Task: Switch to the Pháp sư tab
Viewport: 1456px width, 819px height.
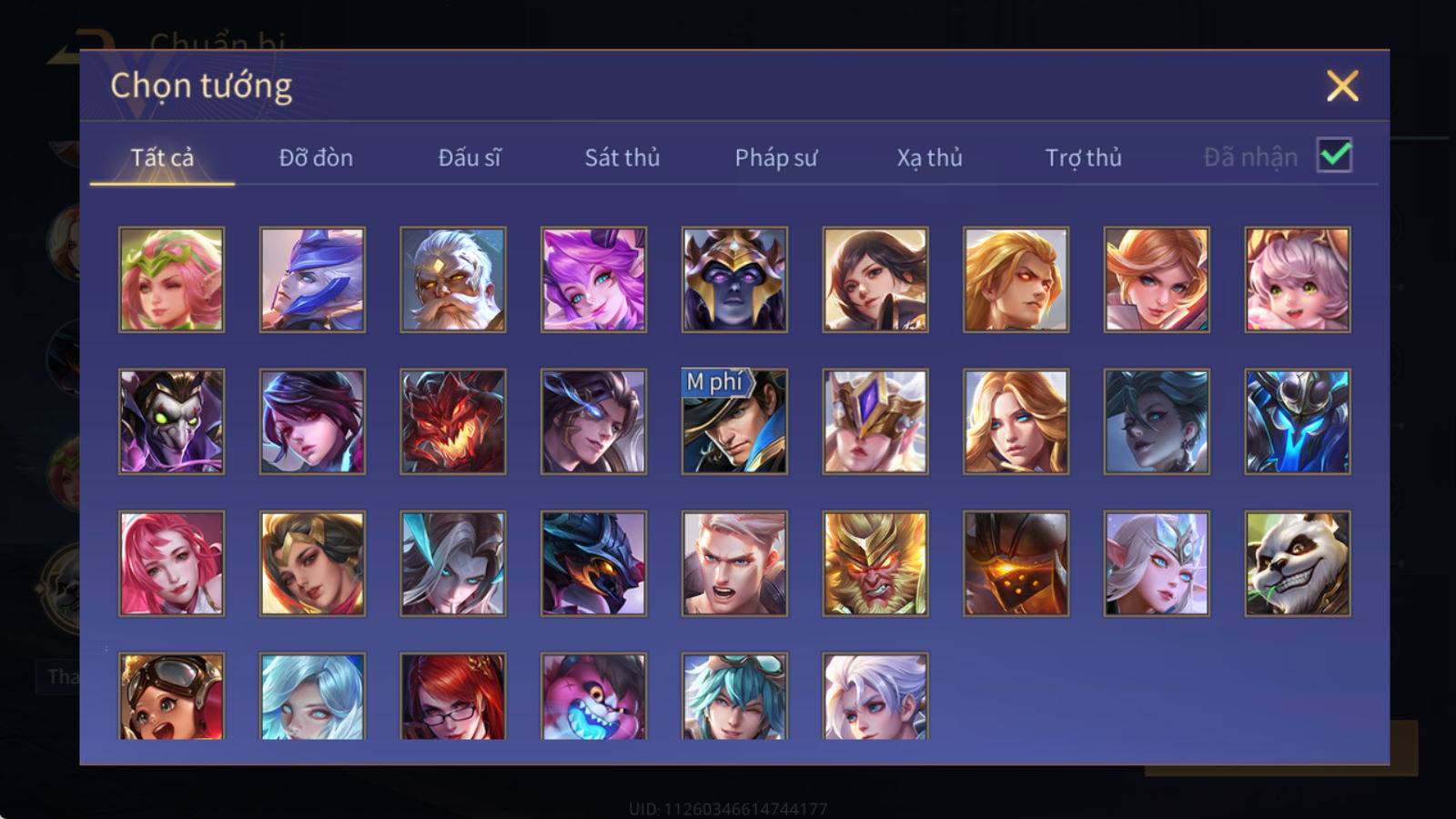Action: 776,157
